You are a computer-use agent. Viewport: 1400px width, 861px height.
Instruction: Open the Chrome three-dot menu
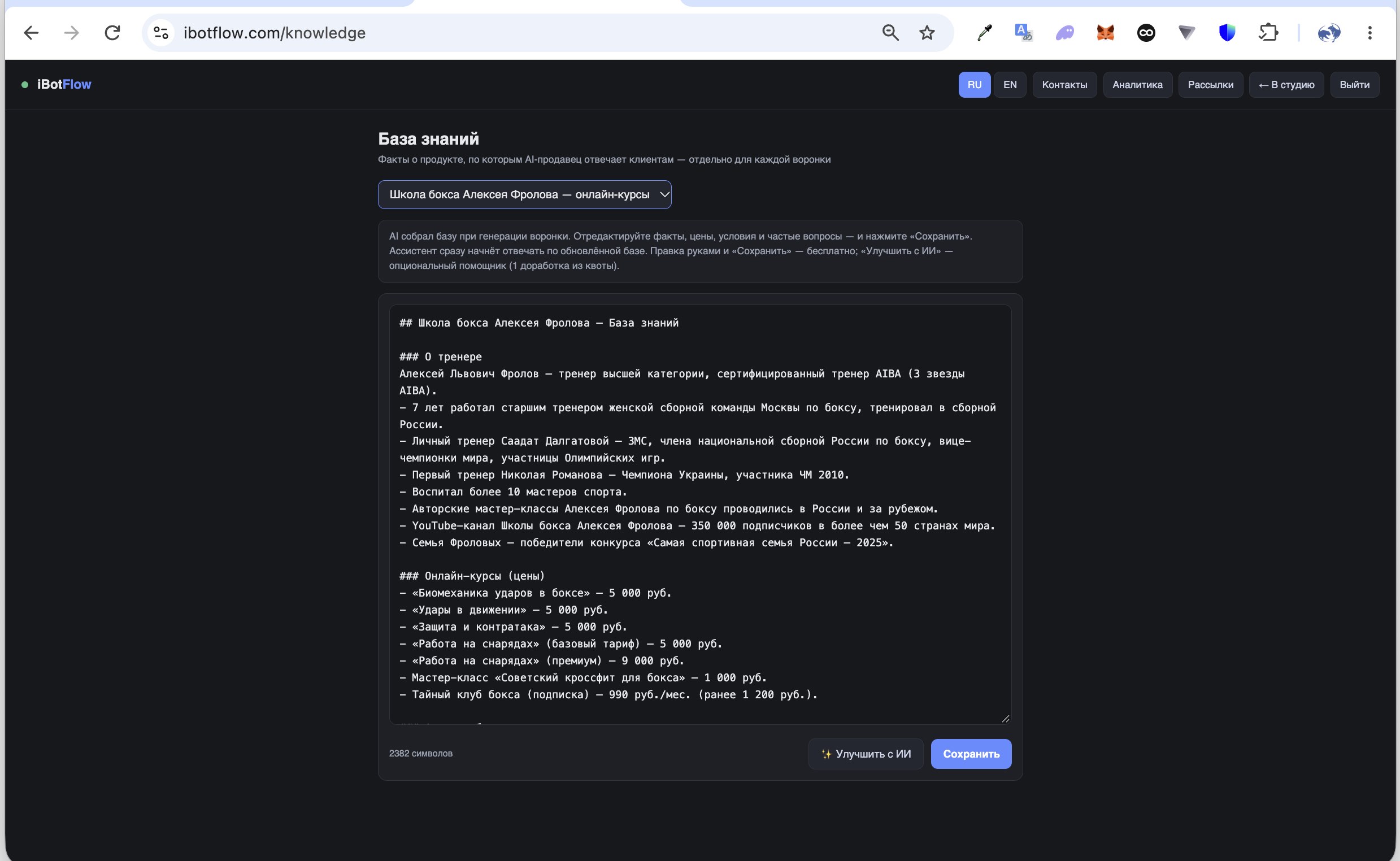point(1370,33)
